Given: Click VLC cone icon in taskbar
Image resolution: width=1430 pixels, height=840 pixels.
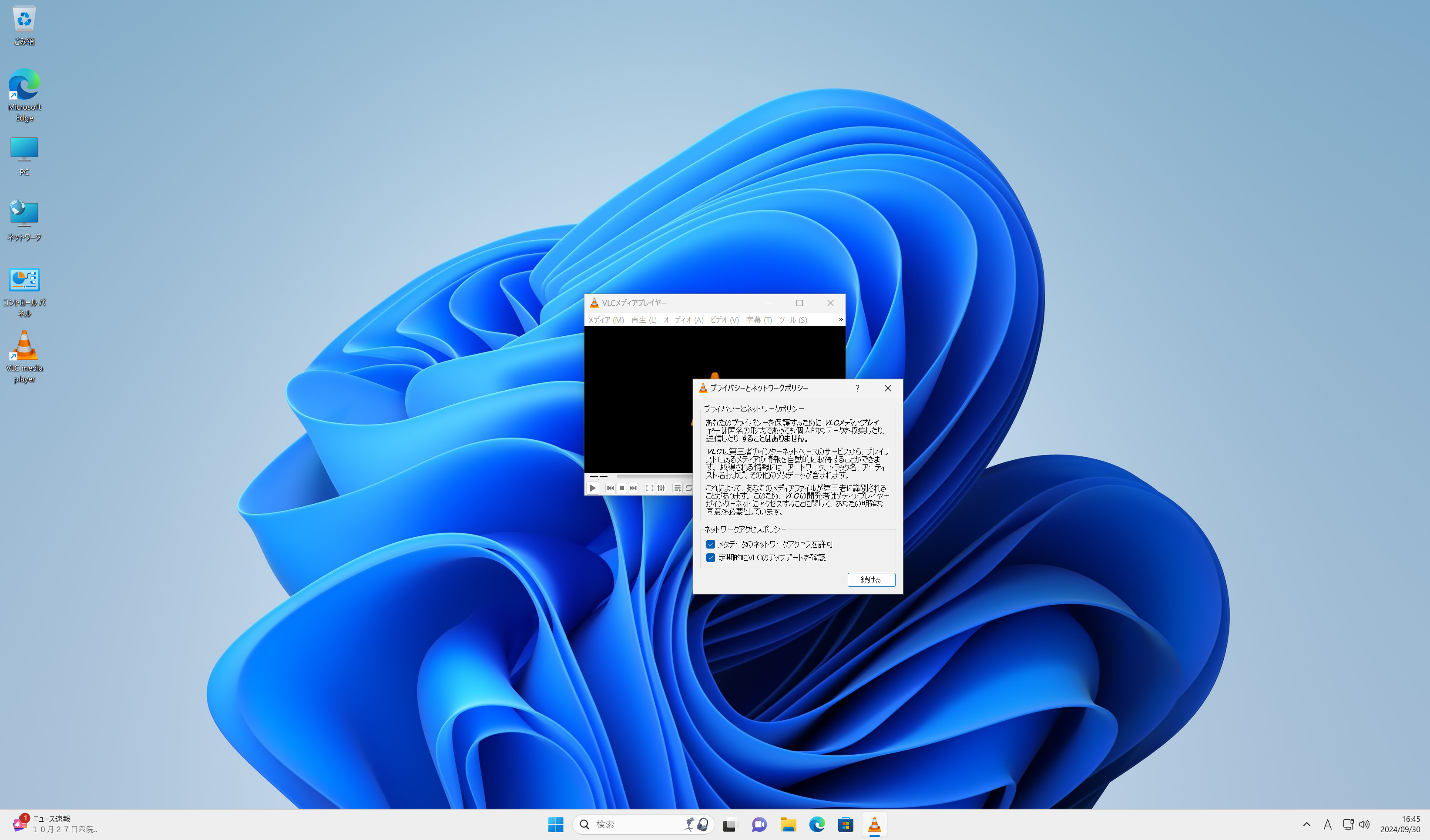Looking at the screenshot, I should [874, 824].
